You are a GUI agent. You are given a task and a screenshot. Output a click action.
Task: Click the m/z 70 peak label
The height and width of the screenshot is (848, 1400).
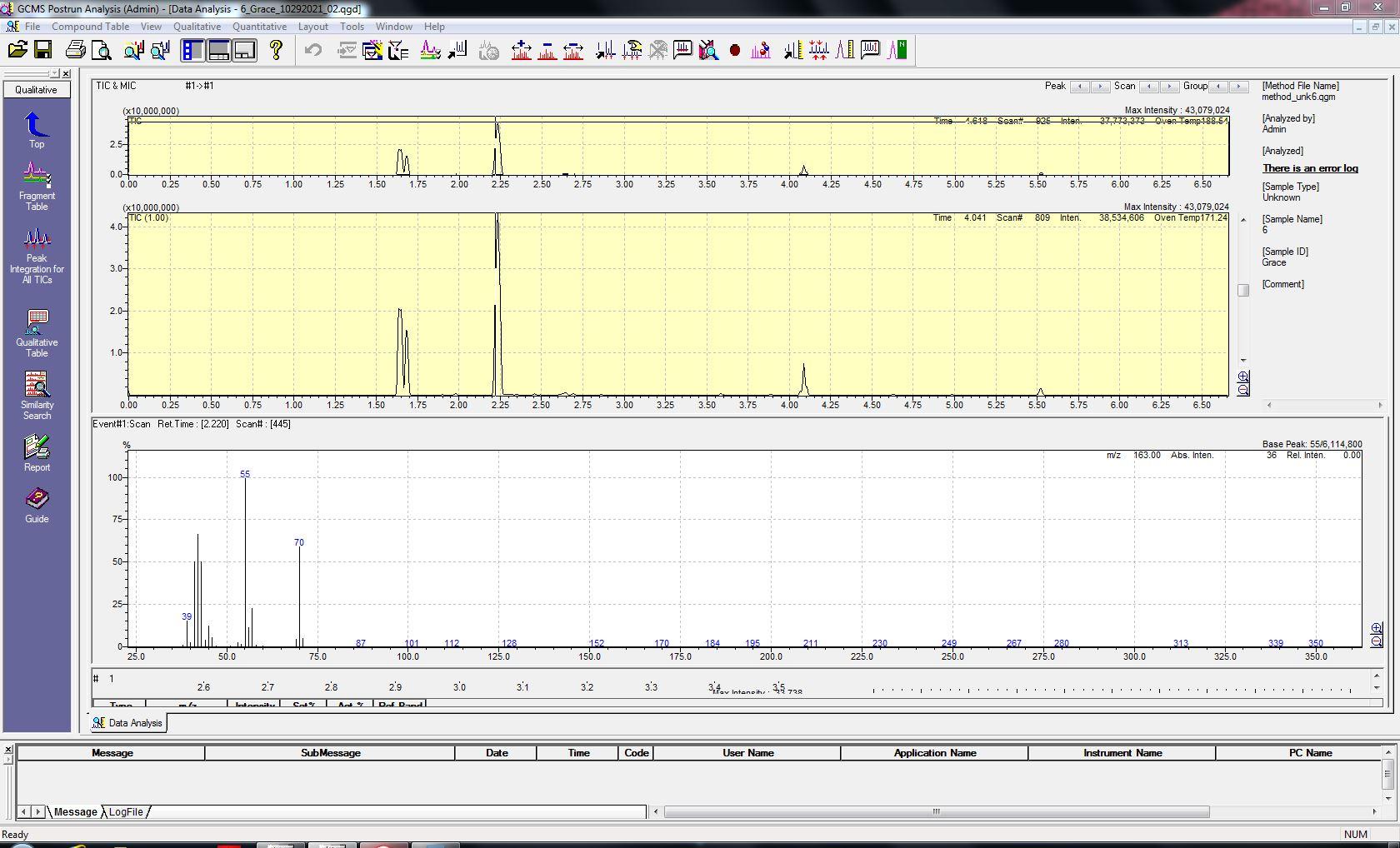[x=299, y=542]
